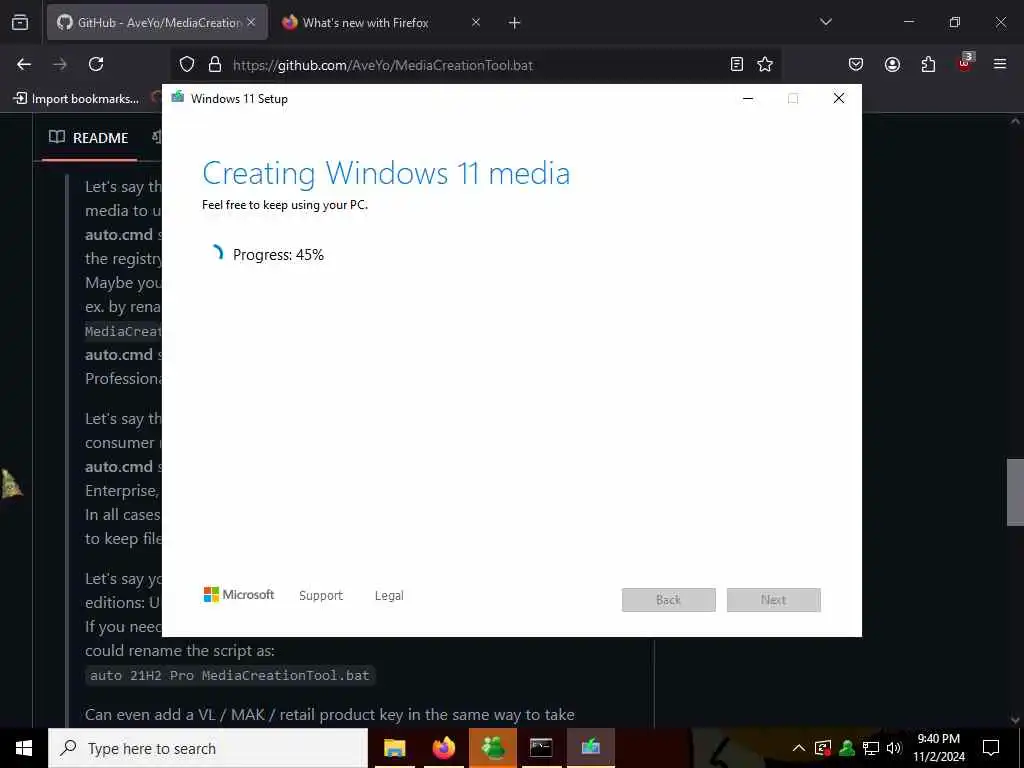Viewport: 1024px width, 768px height.
Task: Open notification action center icon
Action: coord(991,748)
